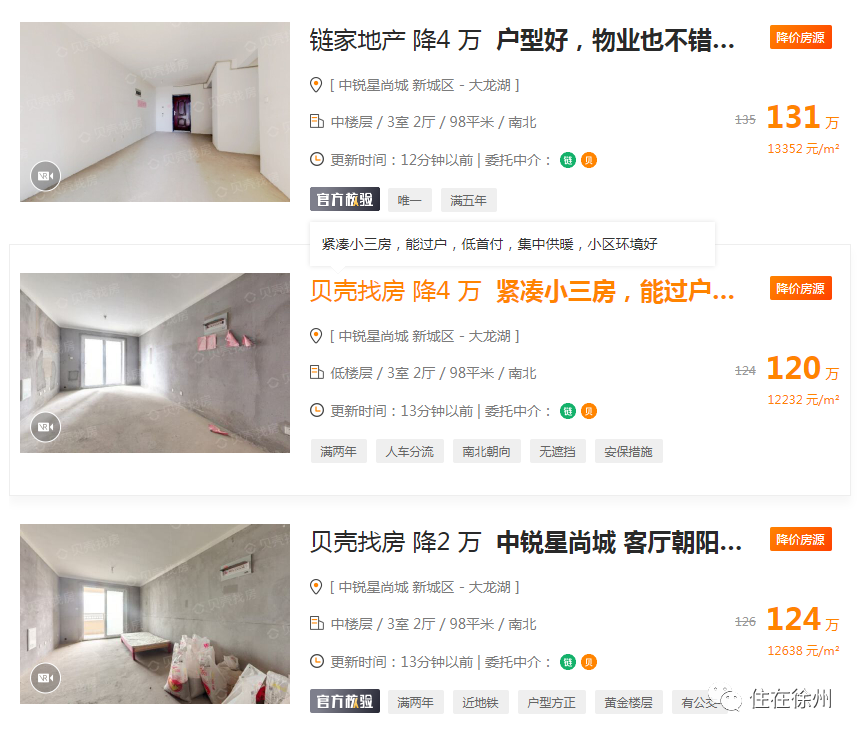Click orange 贝 agency icon in third listing
Viewport: 860px width, 736px height.
click(x=589, y=662)
